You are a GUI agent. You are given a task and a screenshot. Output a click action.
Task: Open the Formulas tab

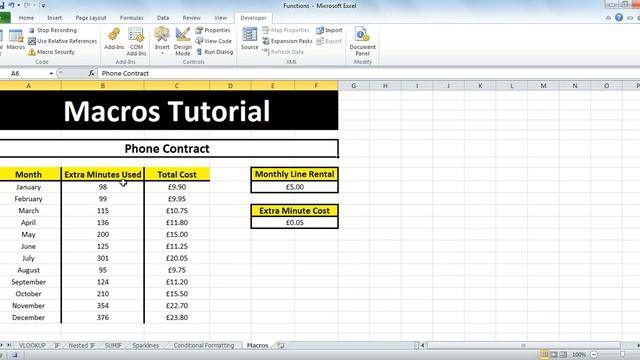click(131, 18)
